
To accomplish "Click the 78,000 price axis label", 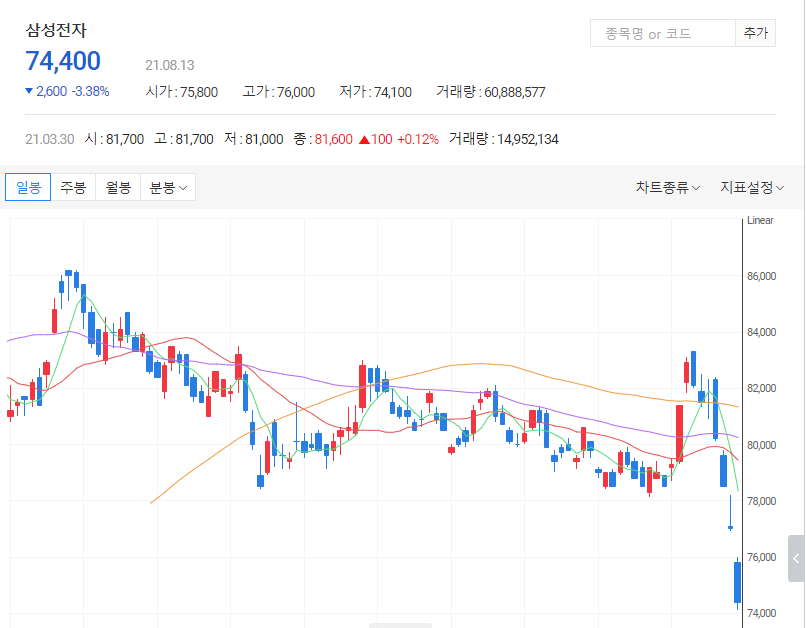I will coord(761,501).
